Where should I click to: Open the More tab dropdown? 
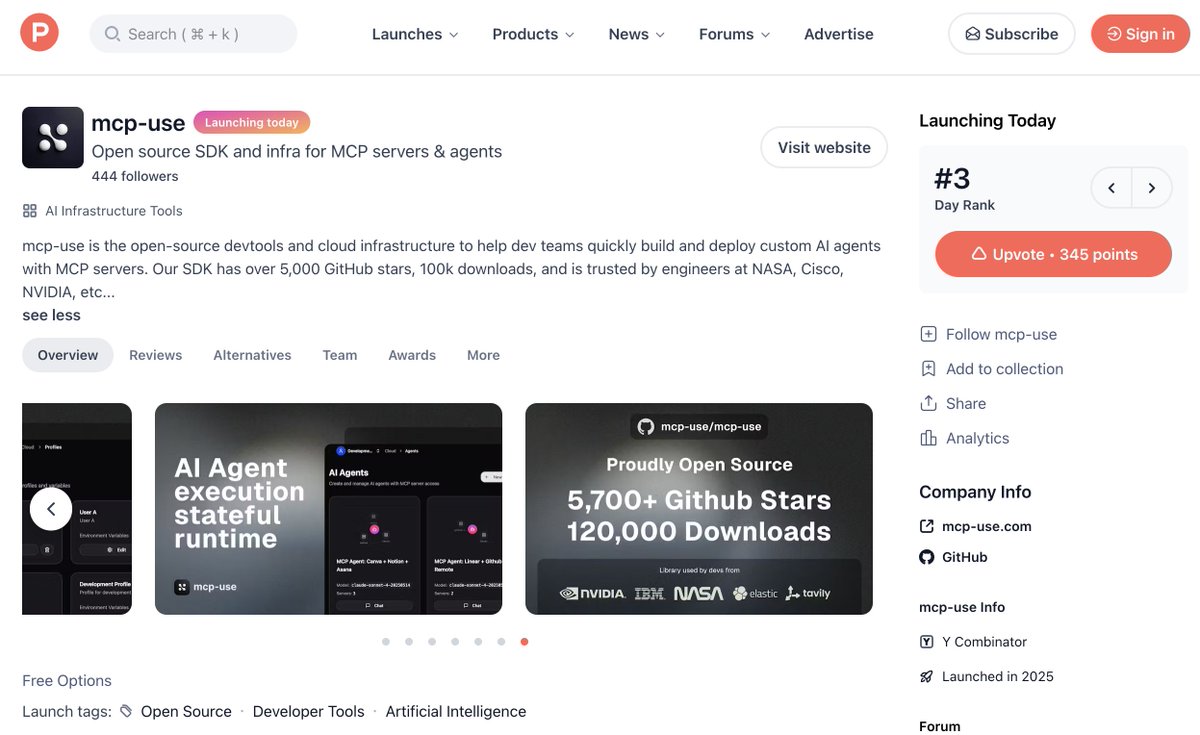tap(483, 355)
